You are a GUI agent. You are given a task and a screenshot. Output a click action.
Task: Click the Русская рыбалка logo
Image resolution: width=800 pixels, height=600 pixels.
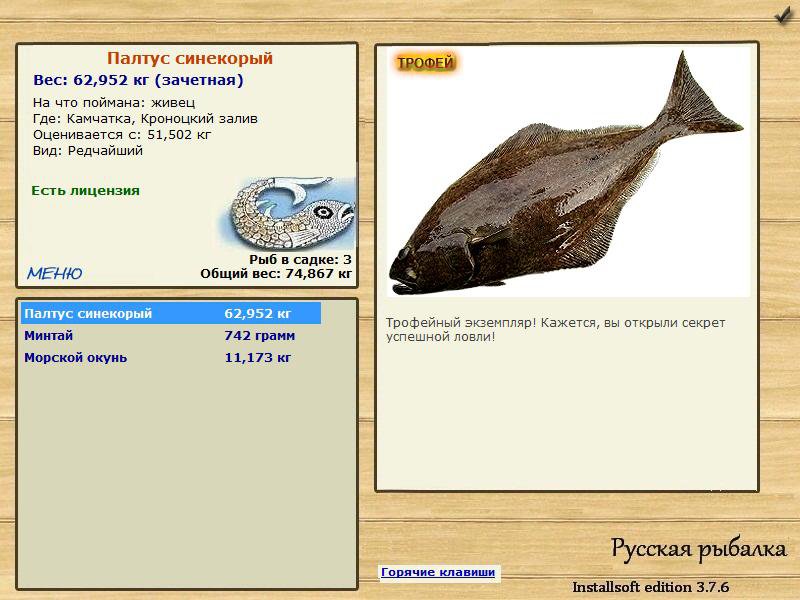[699, 550]
